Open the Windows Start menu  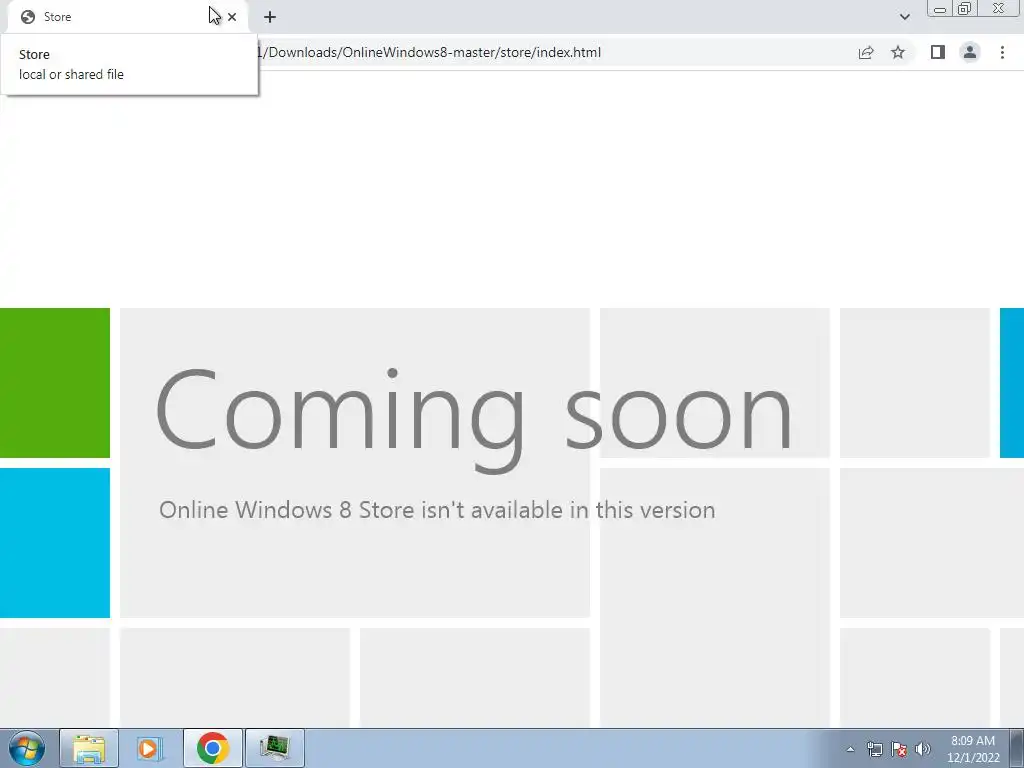27,748
